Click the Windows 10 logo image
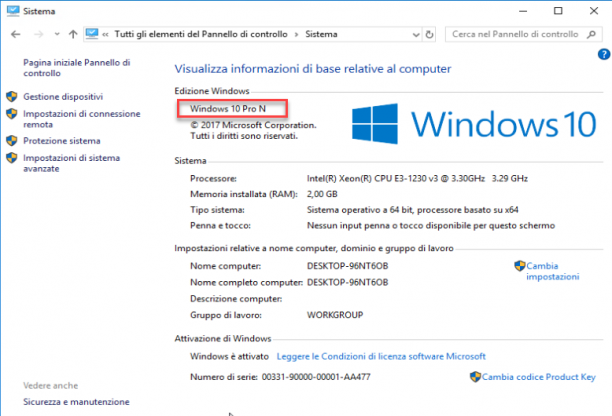612x416 pixels. click(x=473, y=124)
